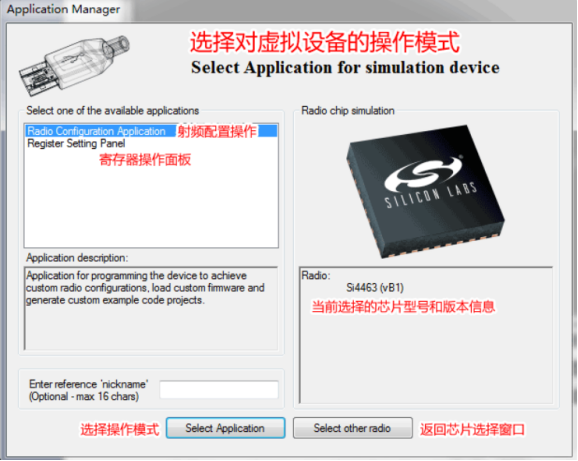Click the 'Select Application for simulation device' heading

click(x=345, y=68)
